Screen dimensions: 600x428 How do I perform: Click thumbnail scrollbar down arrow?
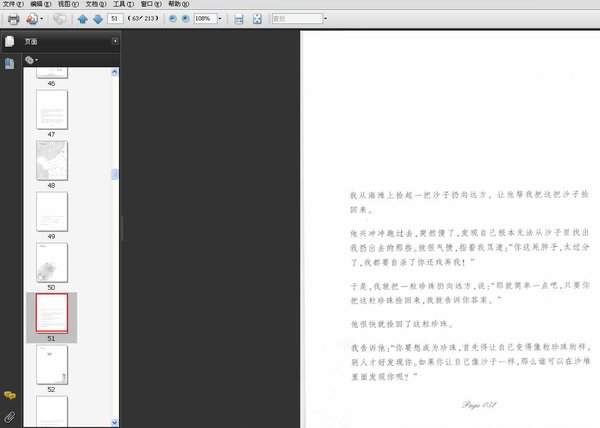coord(114,422)
